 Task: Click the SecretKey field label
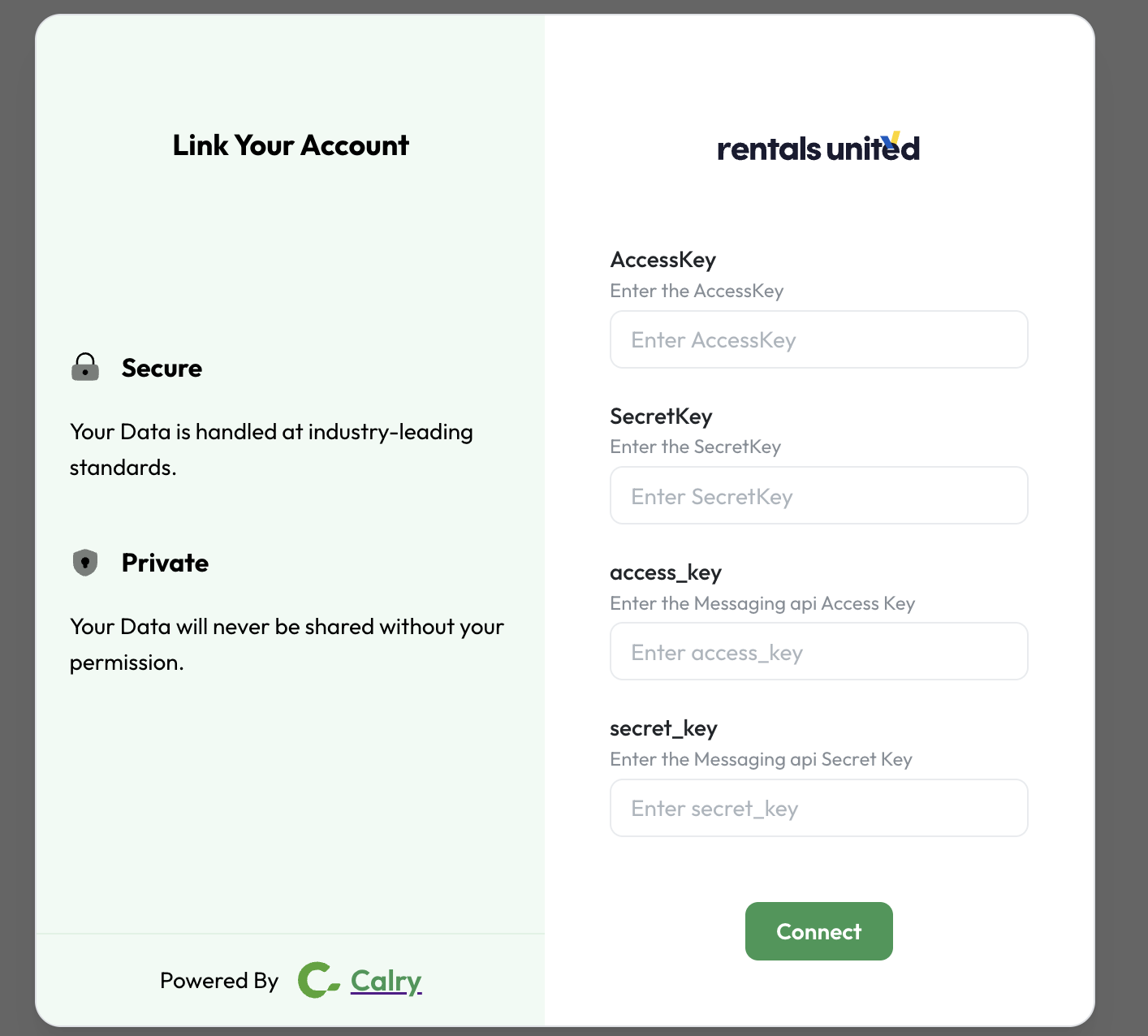[661, 416]
